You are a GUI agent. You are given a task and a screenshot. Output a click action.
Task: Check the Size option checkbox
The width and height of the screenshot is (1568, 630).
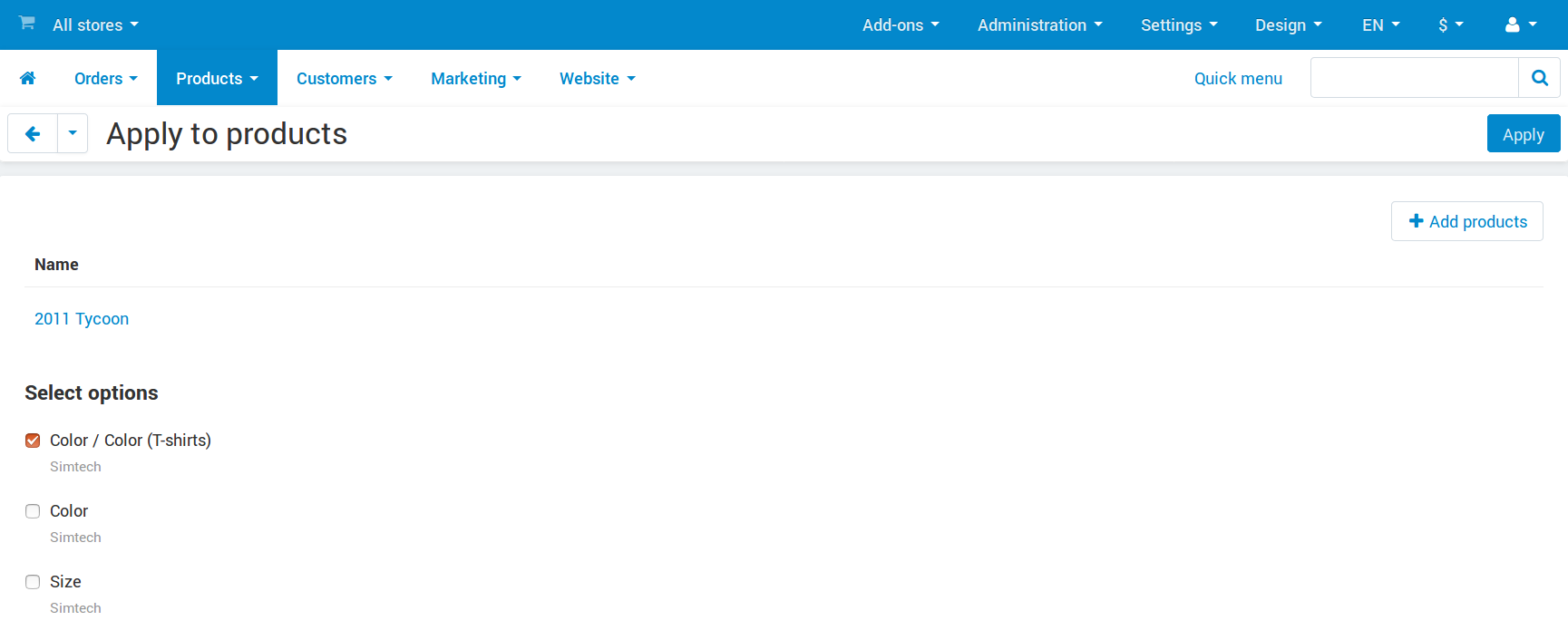pos(33,582)
